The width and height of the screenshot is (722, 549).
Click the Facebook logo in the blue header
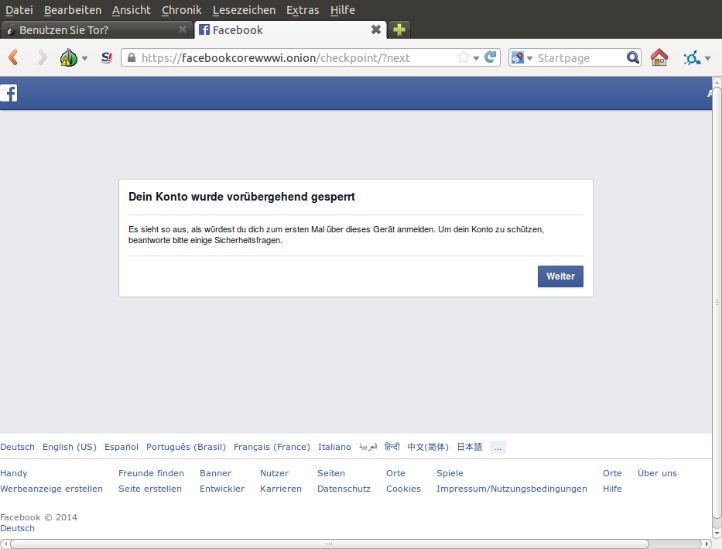8,93
